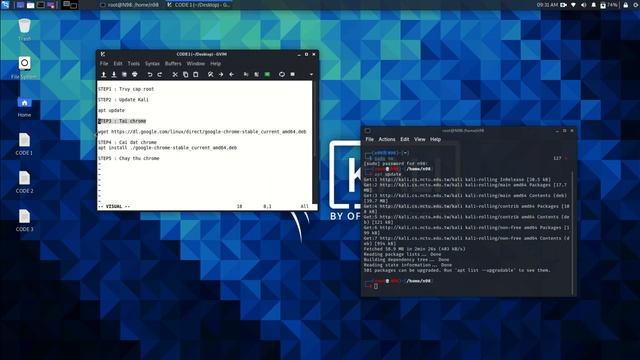640x360 pixels.
Task: Select the CODE 2 file on the desktop
Action: click(24, 182)
